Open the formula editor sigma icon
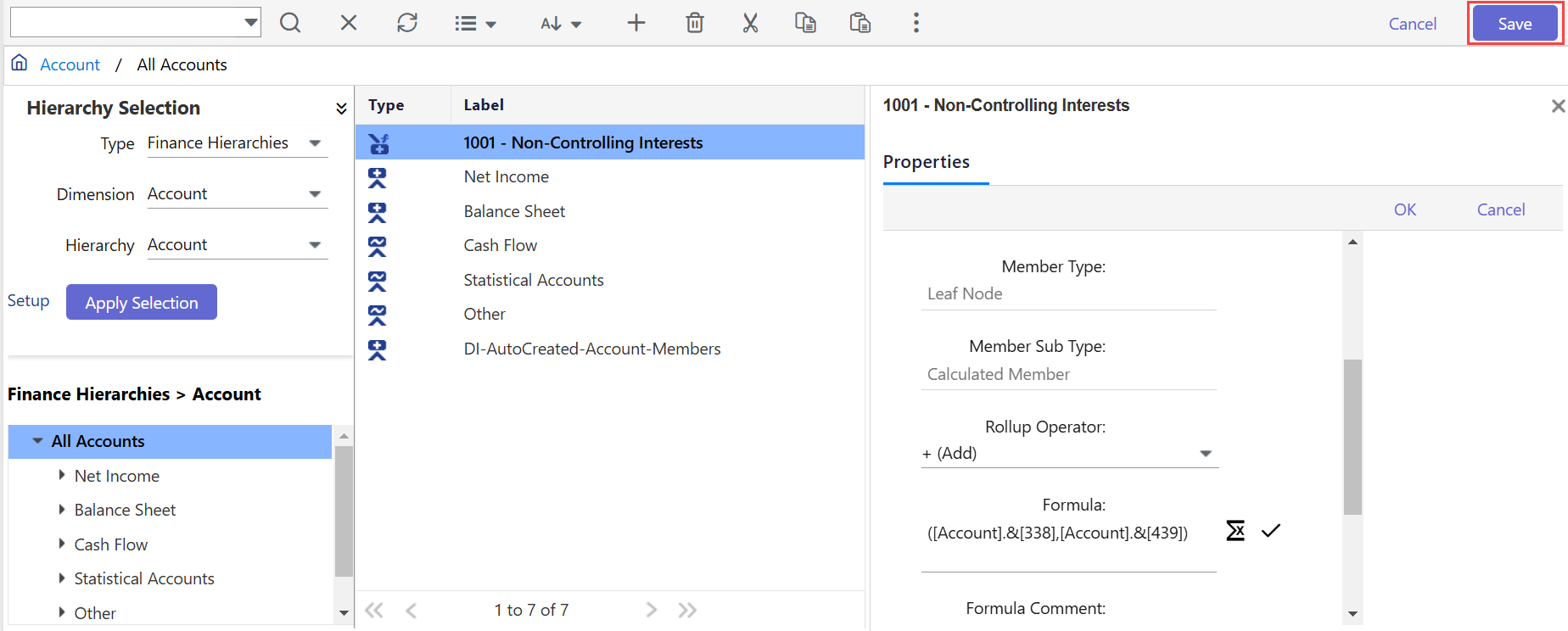Screen dimensions: 1568x631 click(1235, 531)
